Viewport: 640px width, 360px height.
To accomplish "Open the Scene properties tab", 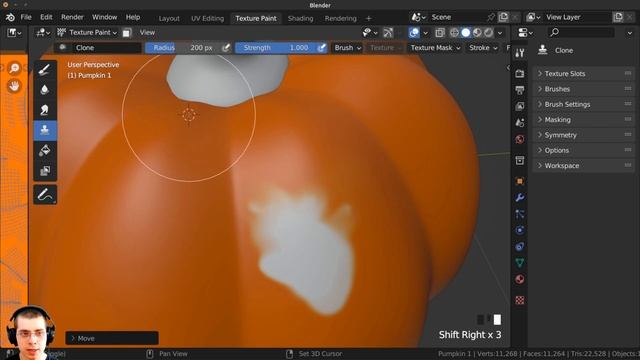I will point(520,122).
